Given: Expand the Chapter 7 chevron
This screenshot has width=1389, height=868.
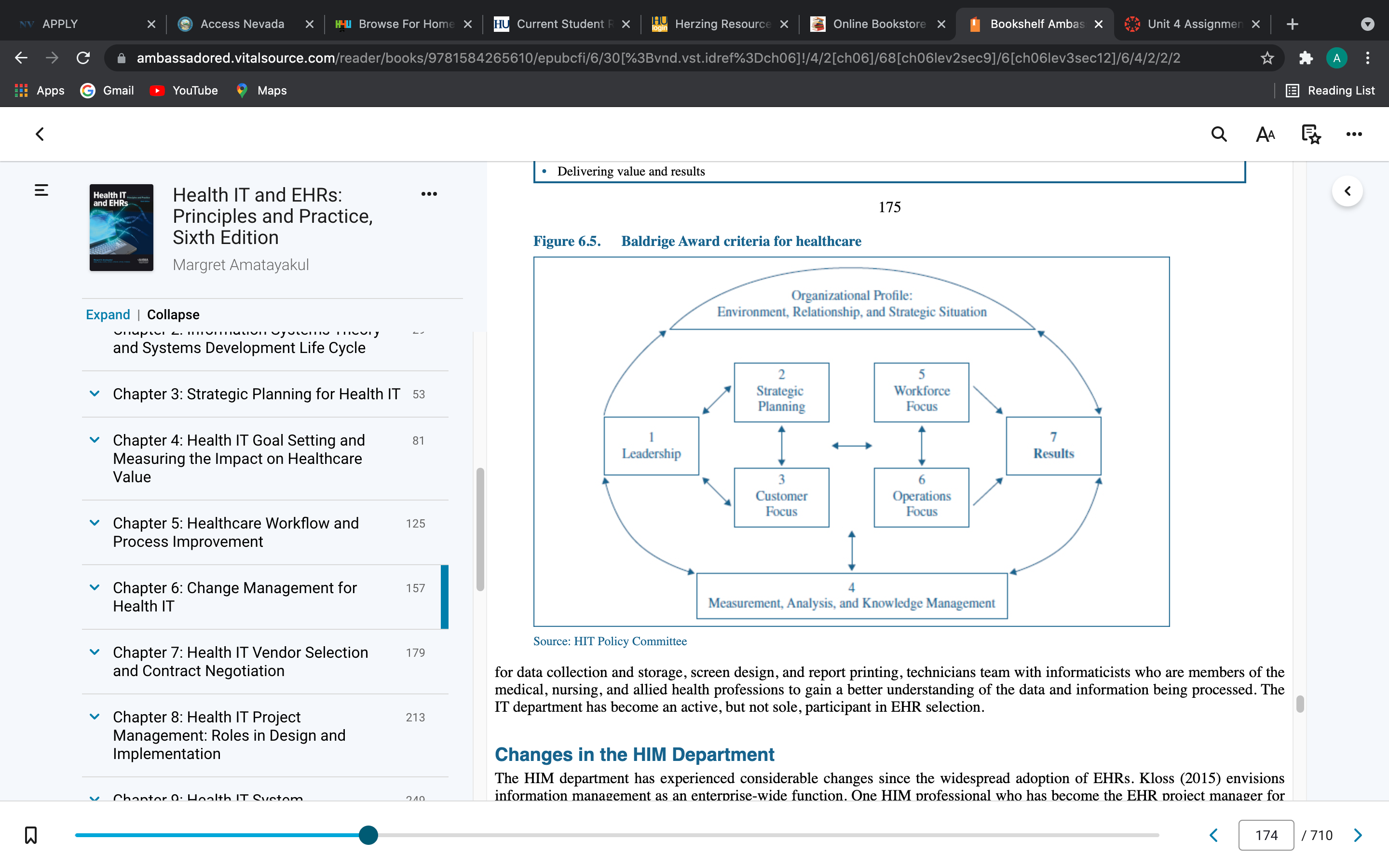Looking at the screenshot, I should [95, 652].
